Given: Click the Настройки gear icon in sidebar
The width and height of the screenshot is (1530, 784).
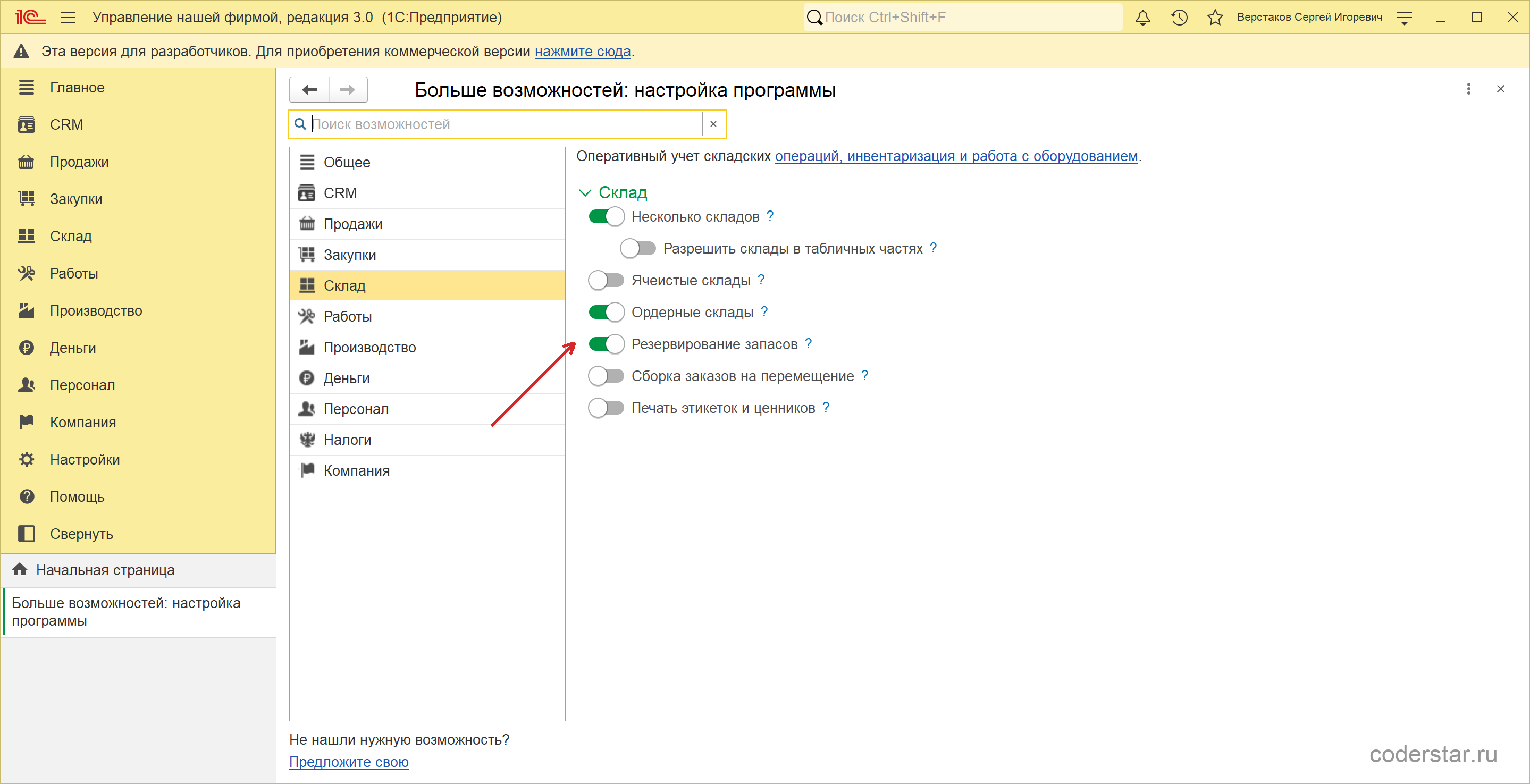Looking at the screenshot, I should click(x=27, y=460).
